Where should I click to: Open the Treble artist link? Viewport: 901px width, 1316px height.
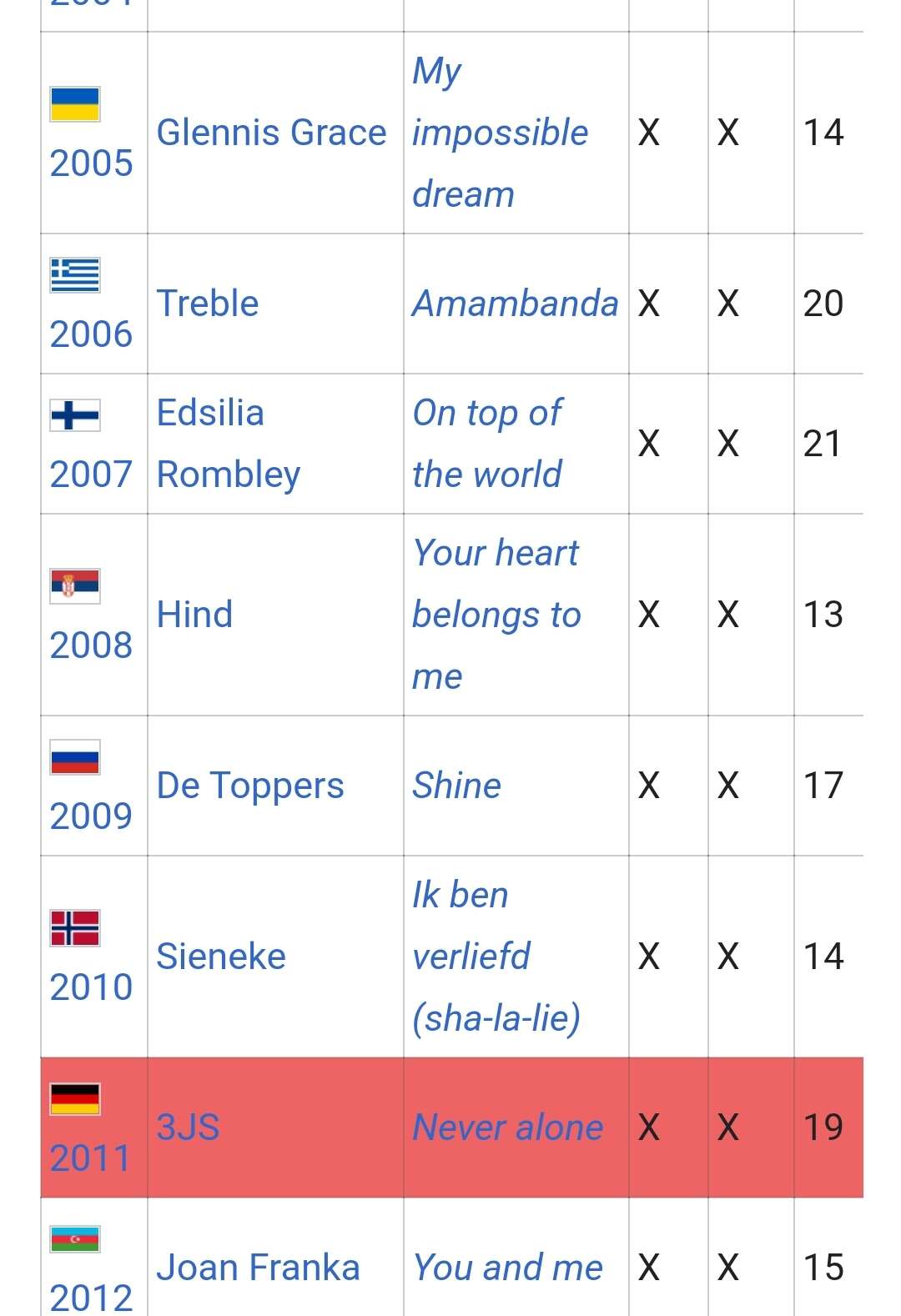208,304
